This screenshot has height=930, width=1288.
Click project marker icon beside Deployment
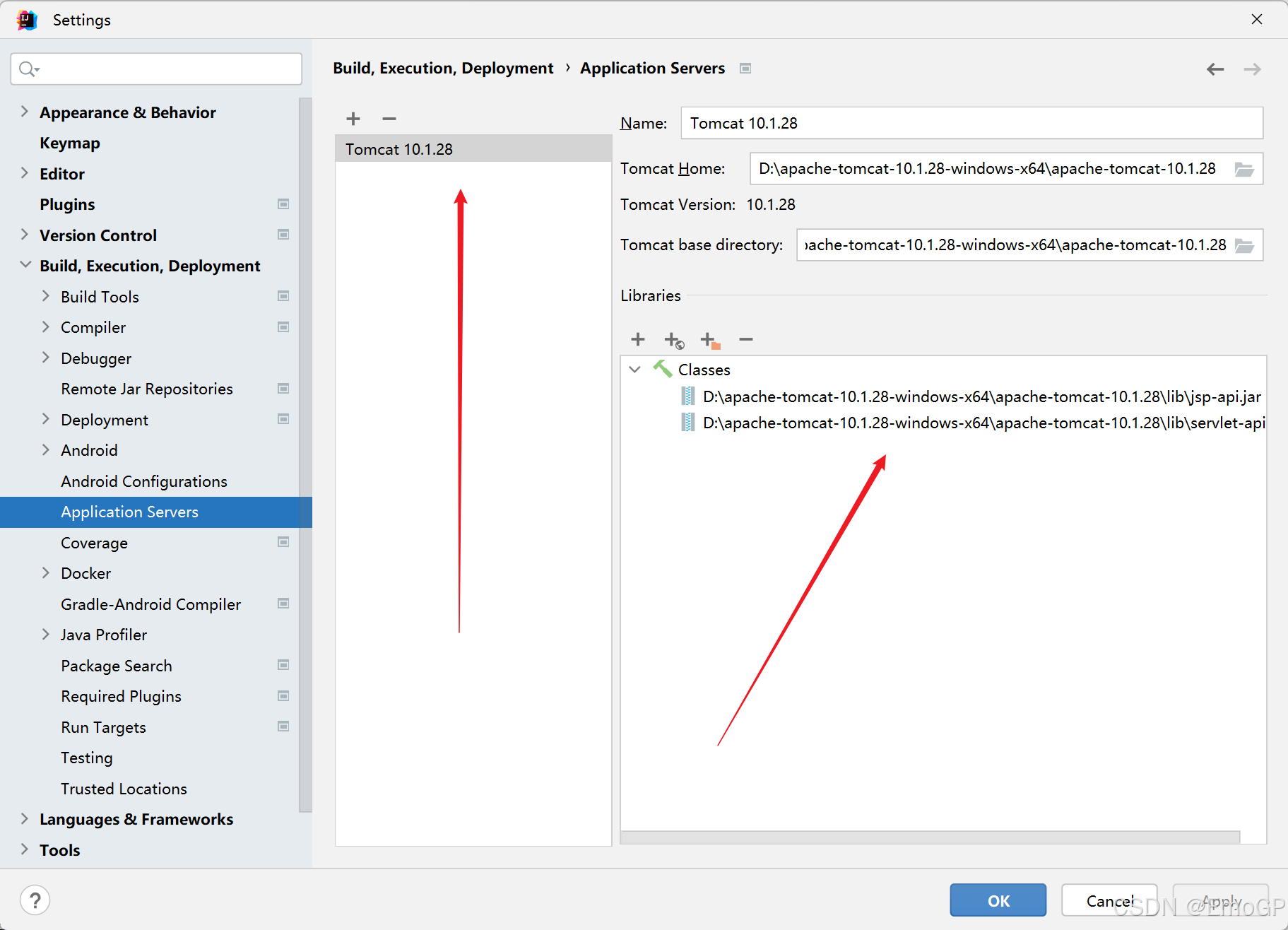pyautogui.click(x=283, y=419)
